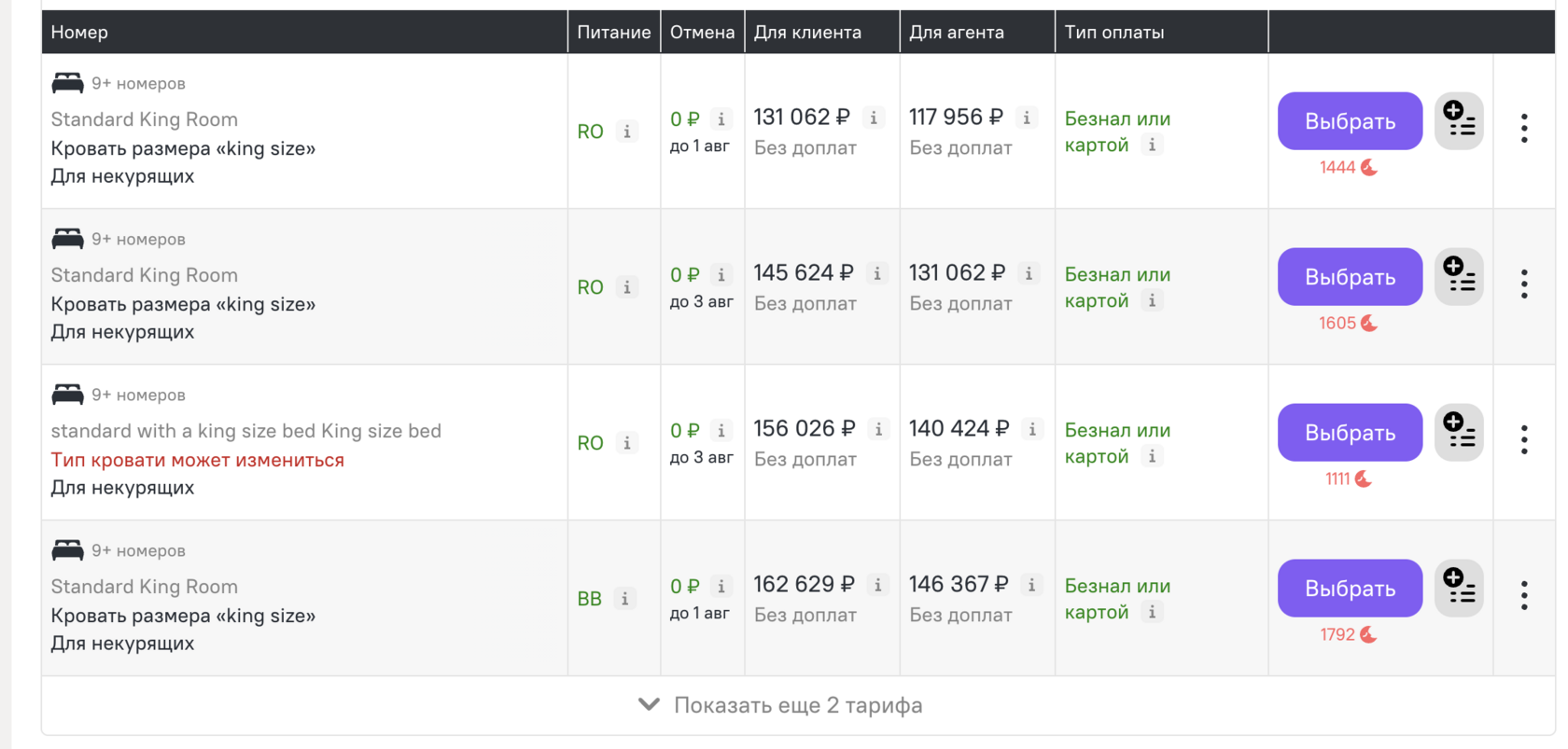Open the three-dot menu for 162 629 ₽ rate
This screenshot has height=749, width=1568.
coord(1524,595)
